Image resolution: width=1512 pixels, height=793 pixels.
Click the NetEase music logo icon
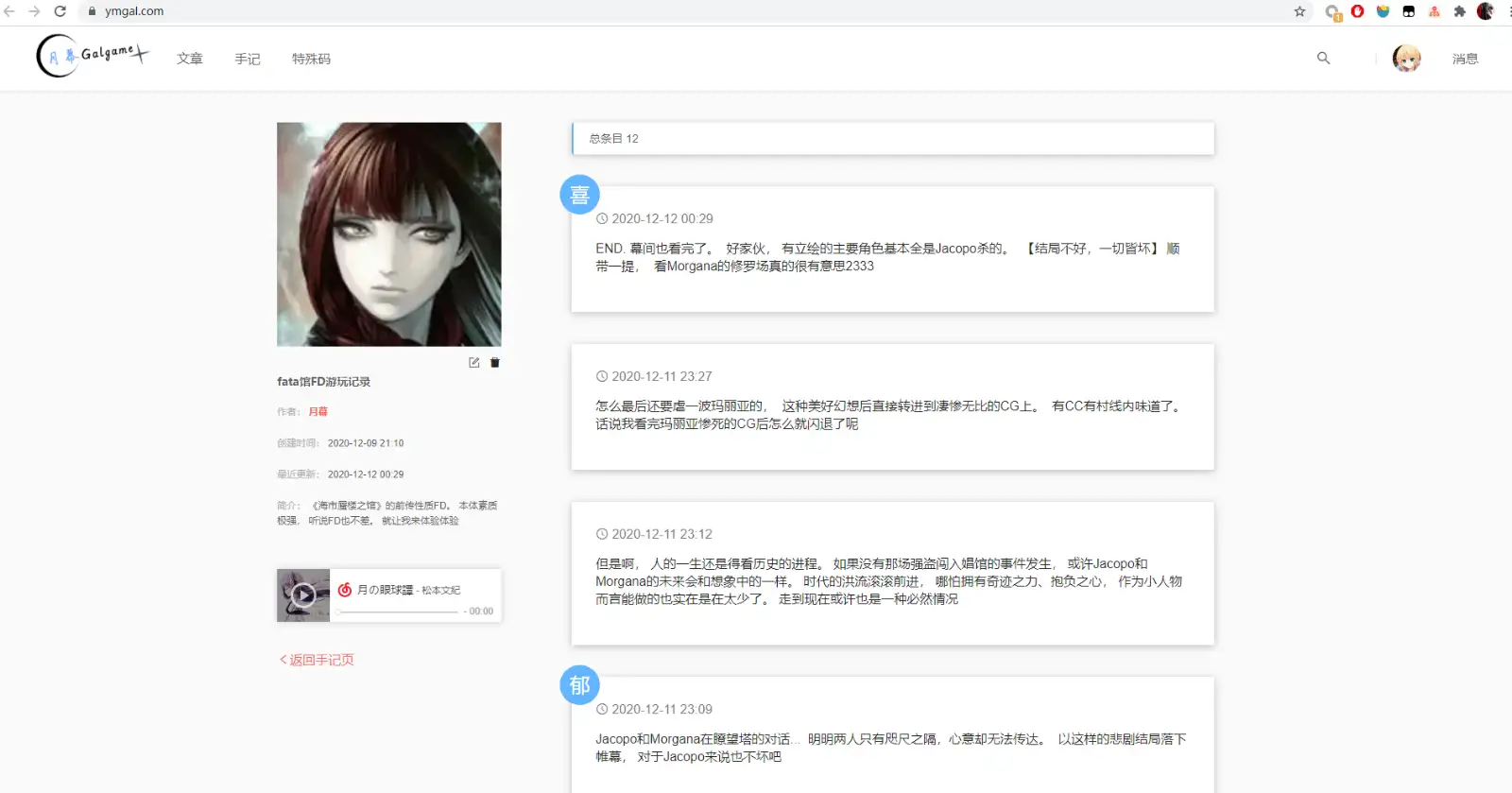pyautogui.click(x=345, y=590)
